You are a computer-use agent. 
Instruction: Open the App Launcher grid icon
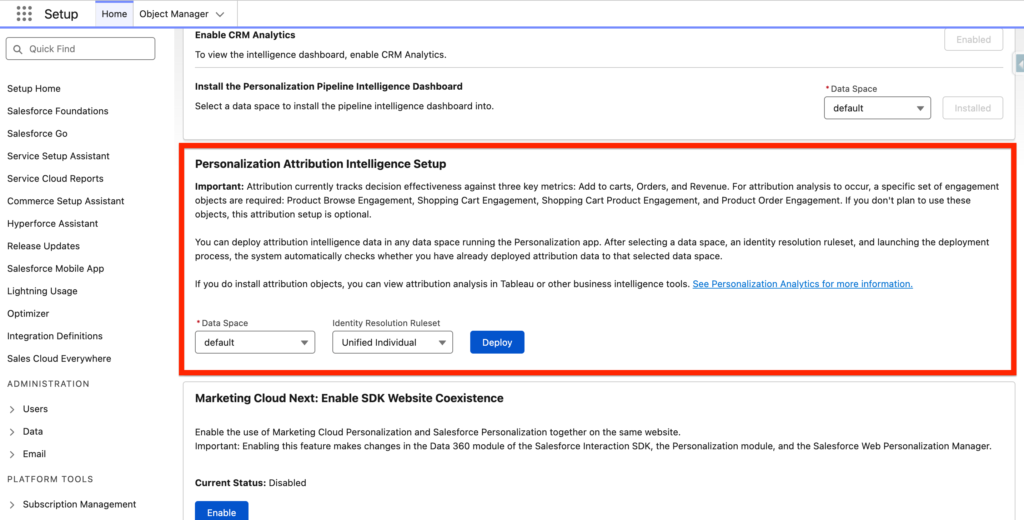[x=24, y=14]
